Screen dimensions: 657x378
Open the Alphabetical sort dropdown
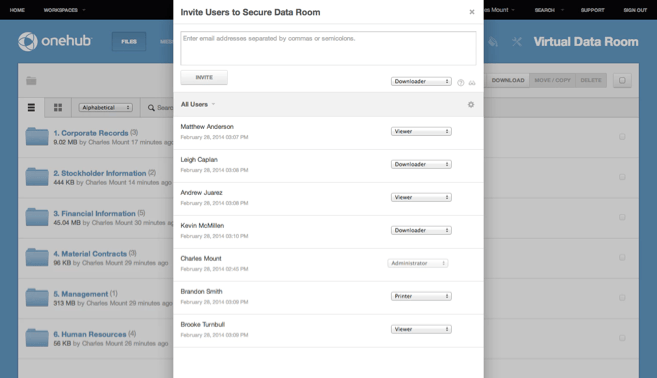point(106,108)
